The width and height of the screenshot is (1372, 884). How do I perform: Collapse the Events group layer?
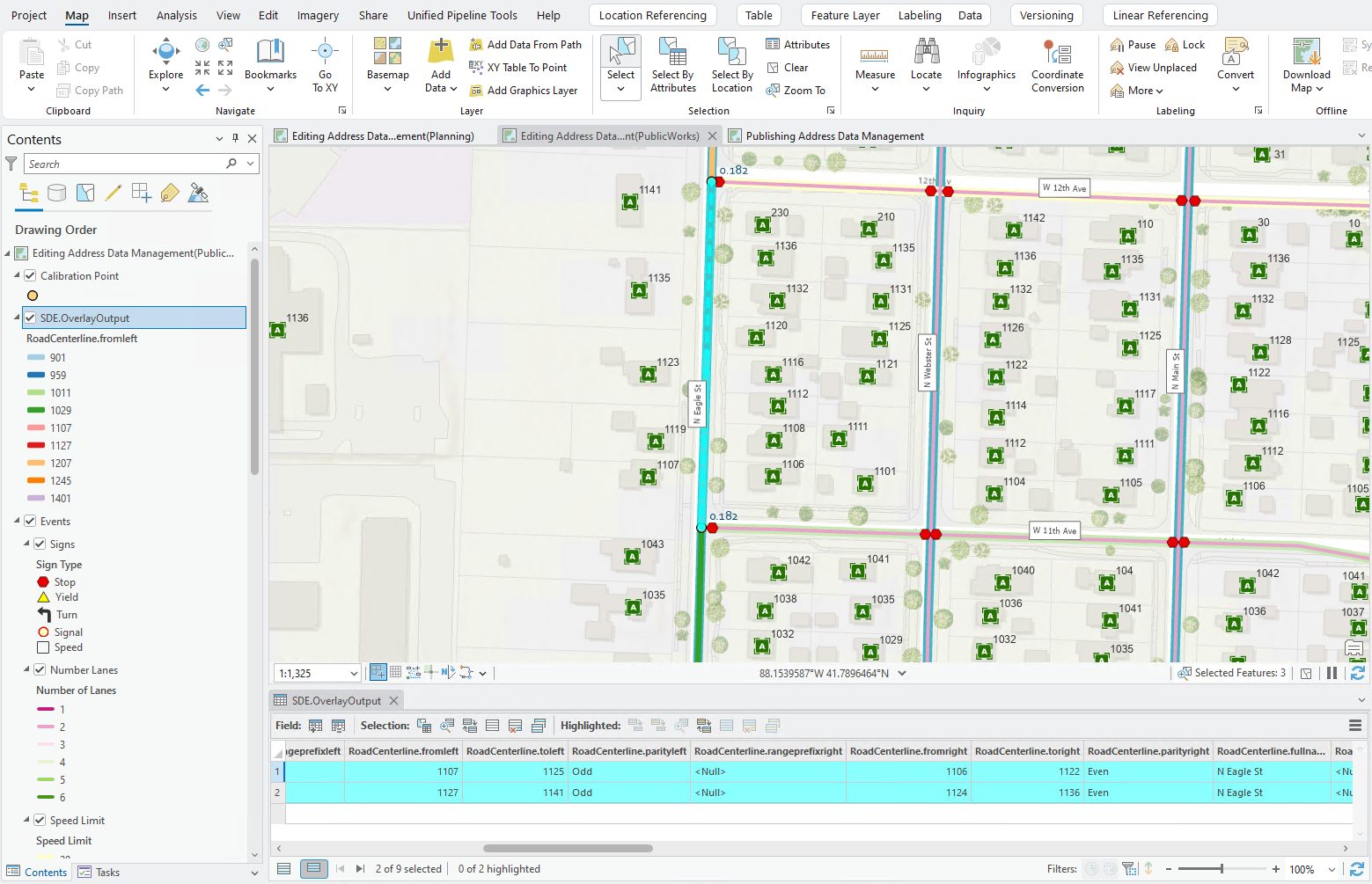[17, 522]
